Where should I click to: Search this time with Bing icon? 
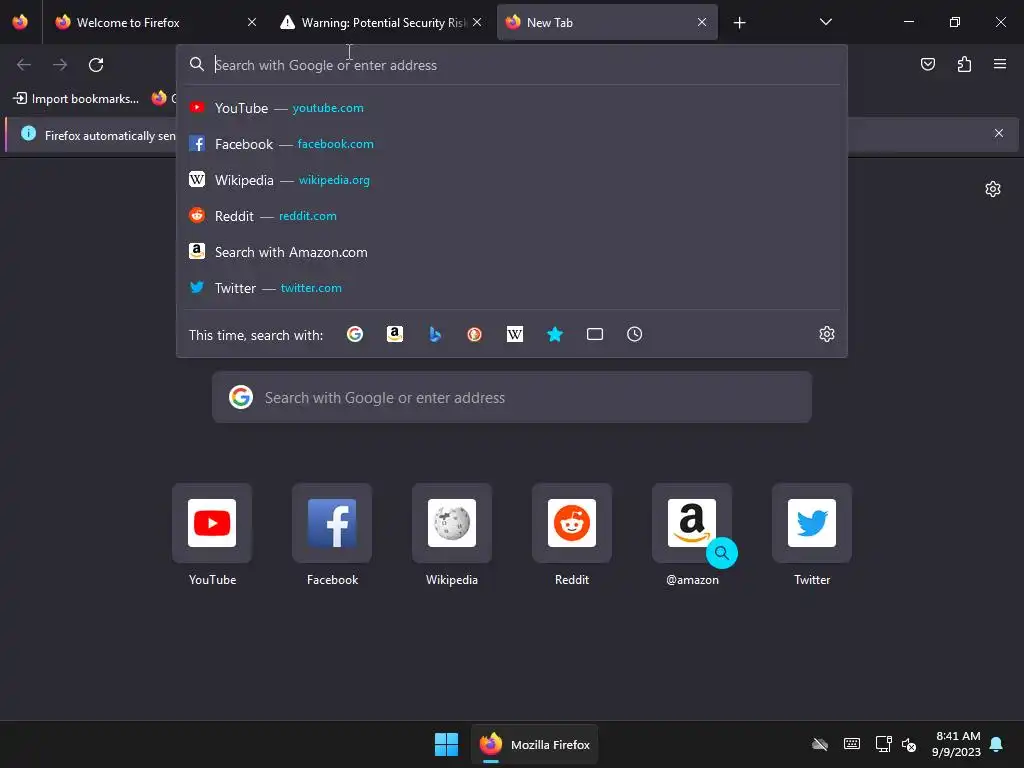pyautogui.click(x=435, y=334)
